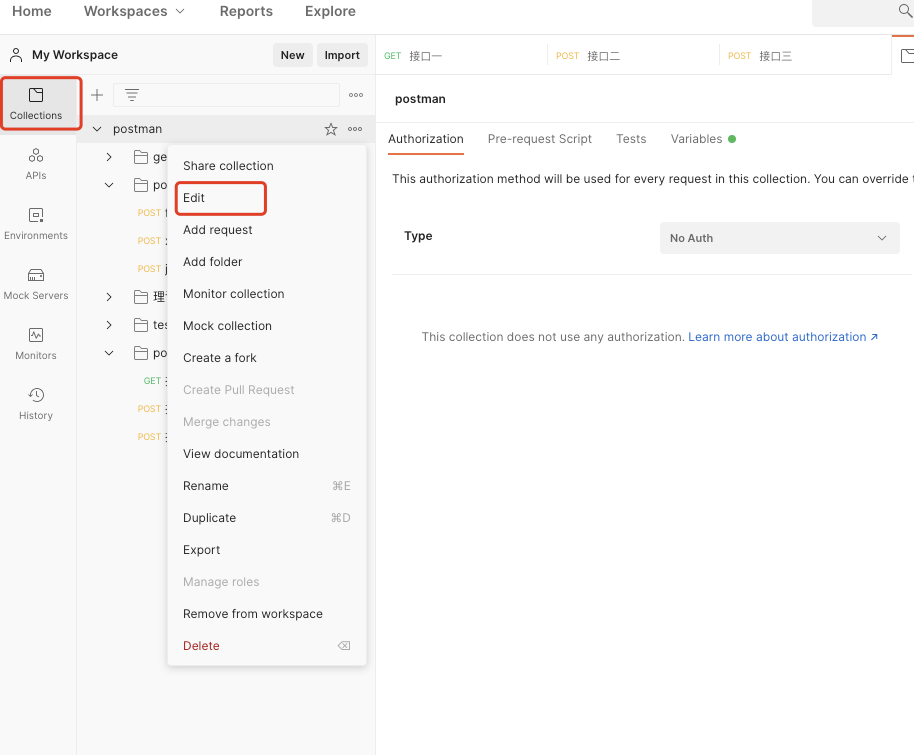This screenshot has width=914, height=755.
Task: Click the filter icon in sidebar search
Action: pos(132,95)
